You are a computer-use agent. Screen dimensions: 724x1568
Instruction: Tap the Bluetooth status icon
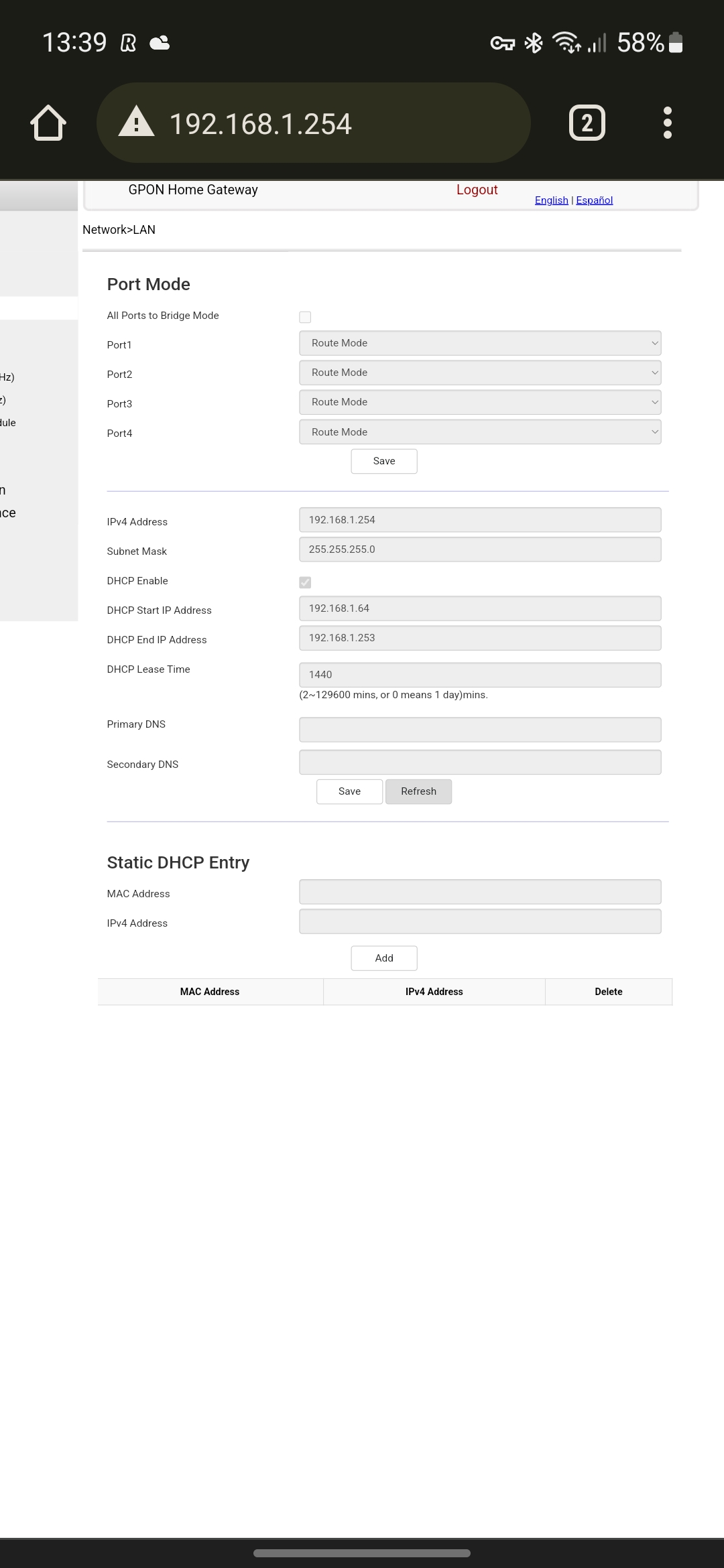[534, 43]
